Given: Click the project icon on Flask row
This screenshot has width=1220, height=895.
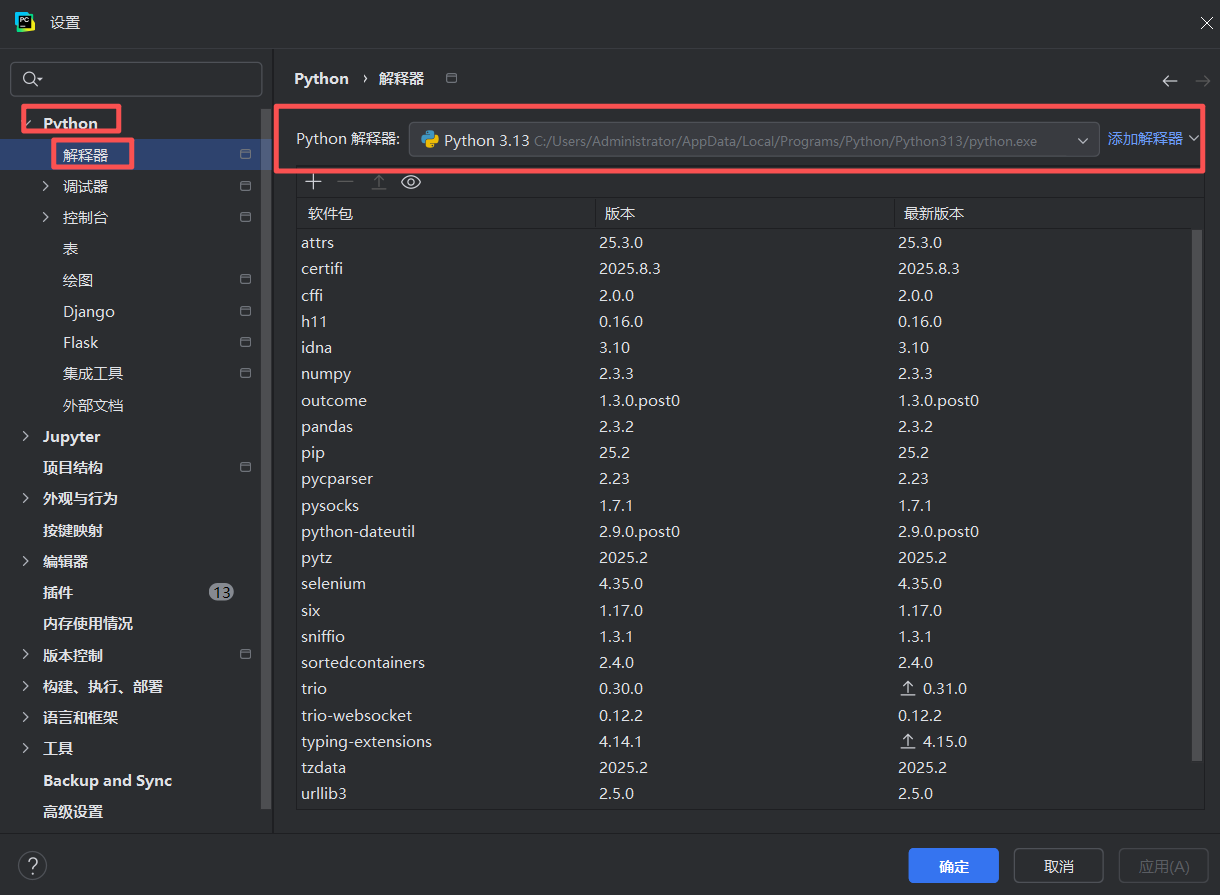Looking at the screenshot, I should [x=246, y=342].
